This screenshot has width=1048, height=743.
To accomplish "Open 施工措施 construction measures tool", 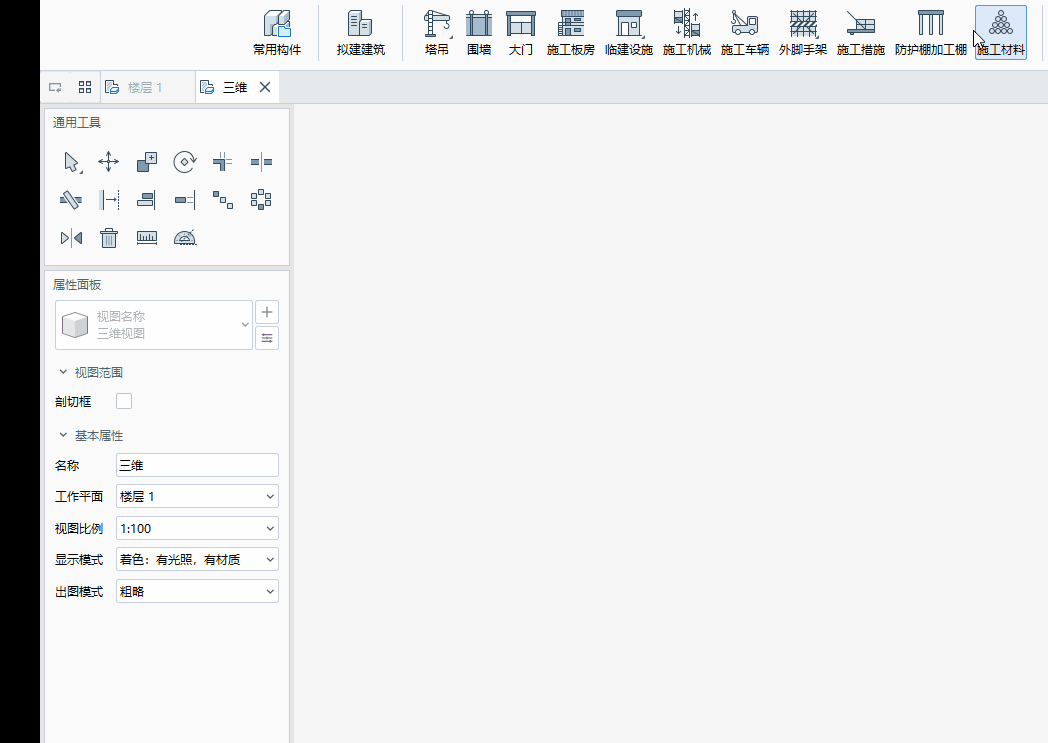I will pyautogui.click(x=861, y=32).
